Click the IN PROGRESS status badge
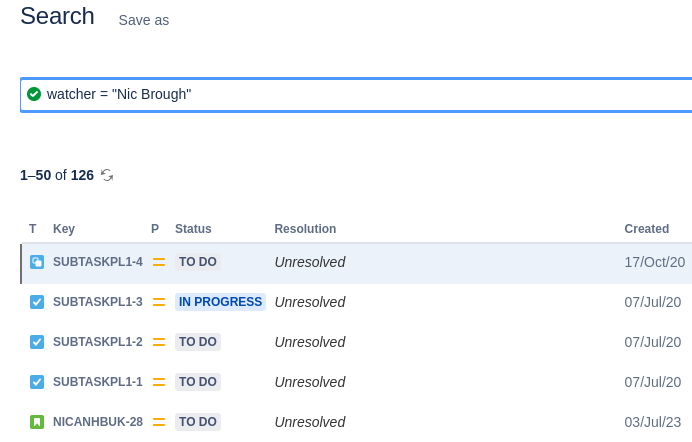Screen dimensions: 692x442 (220, 302)
